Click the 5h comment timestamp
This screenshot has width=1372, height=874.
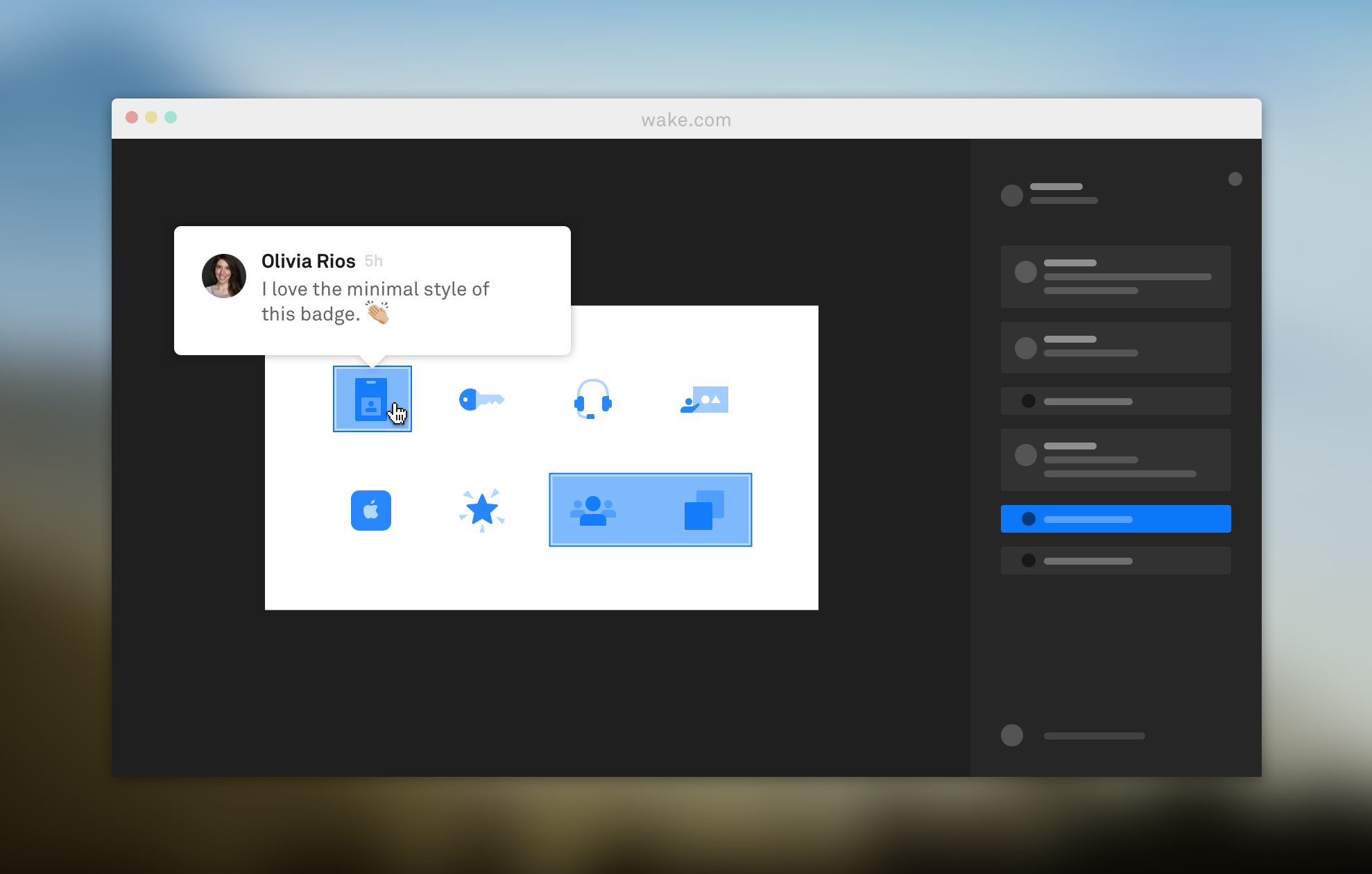374,262
